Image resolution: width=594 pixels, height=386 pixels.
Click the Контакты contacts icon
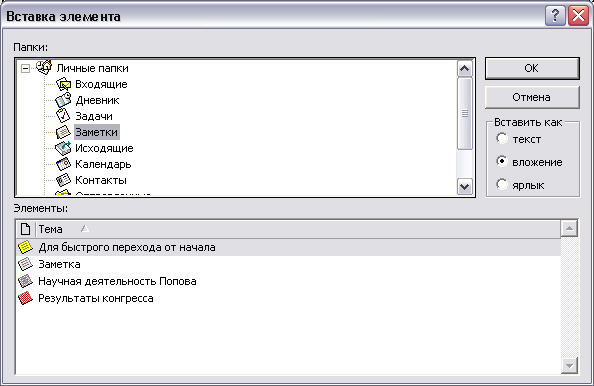point(63,180)
